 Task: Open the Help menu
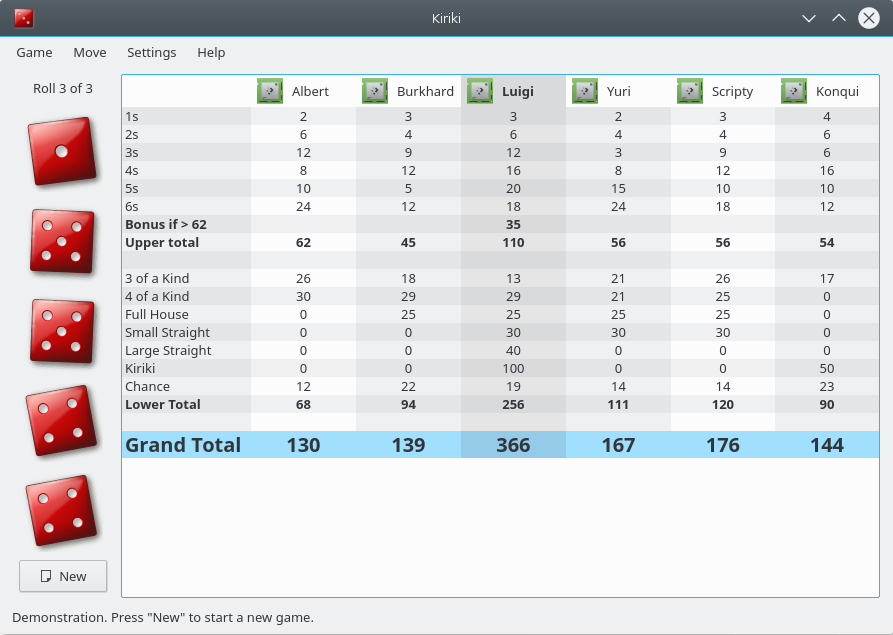(211, 52)
